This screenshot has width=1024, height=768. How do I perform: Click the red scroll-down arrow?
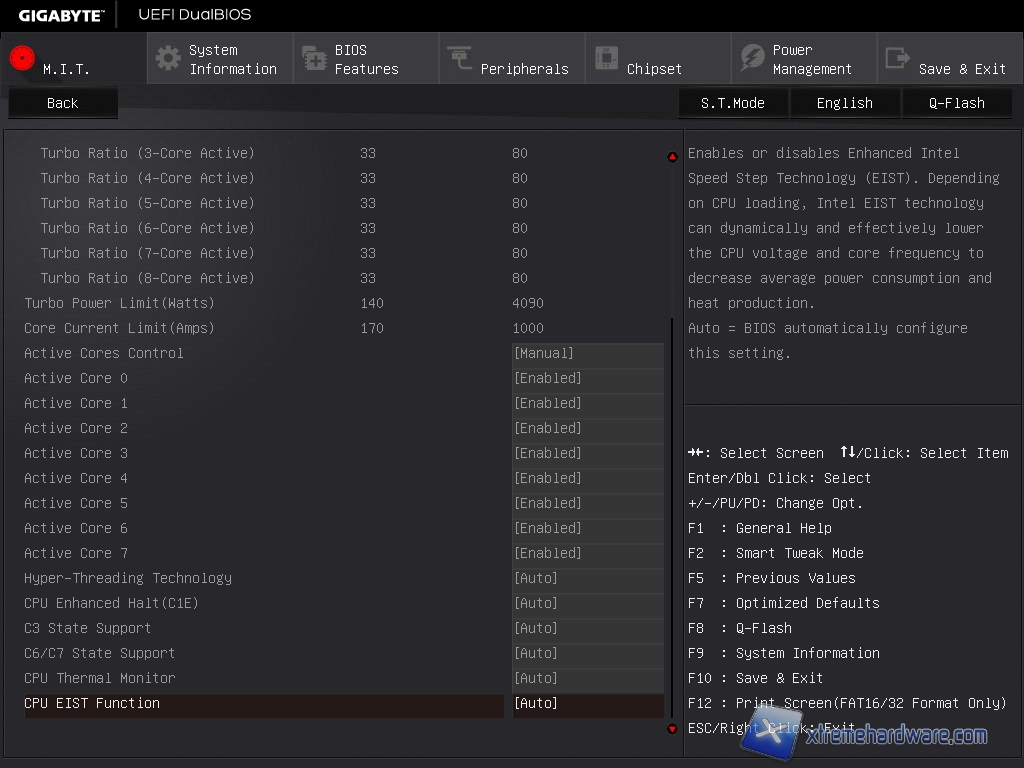672,729
